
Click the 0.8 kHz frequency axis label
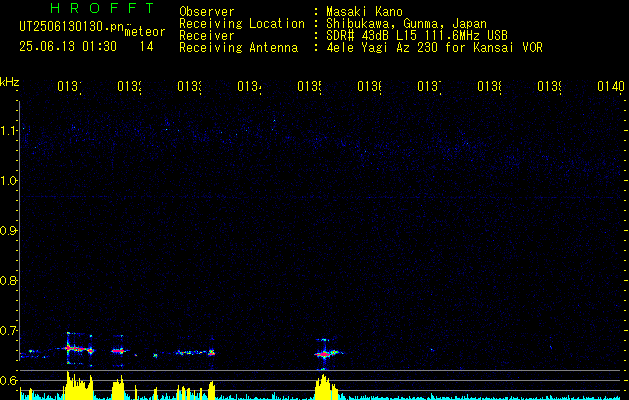tap(8, 280)
